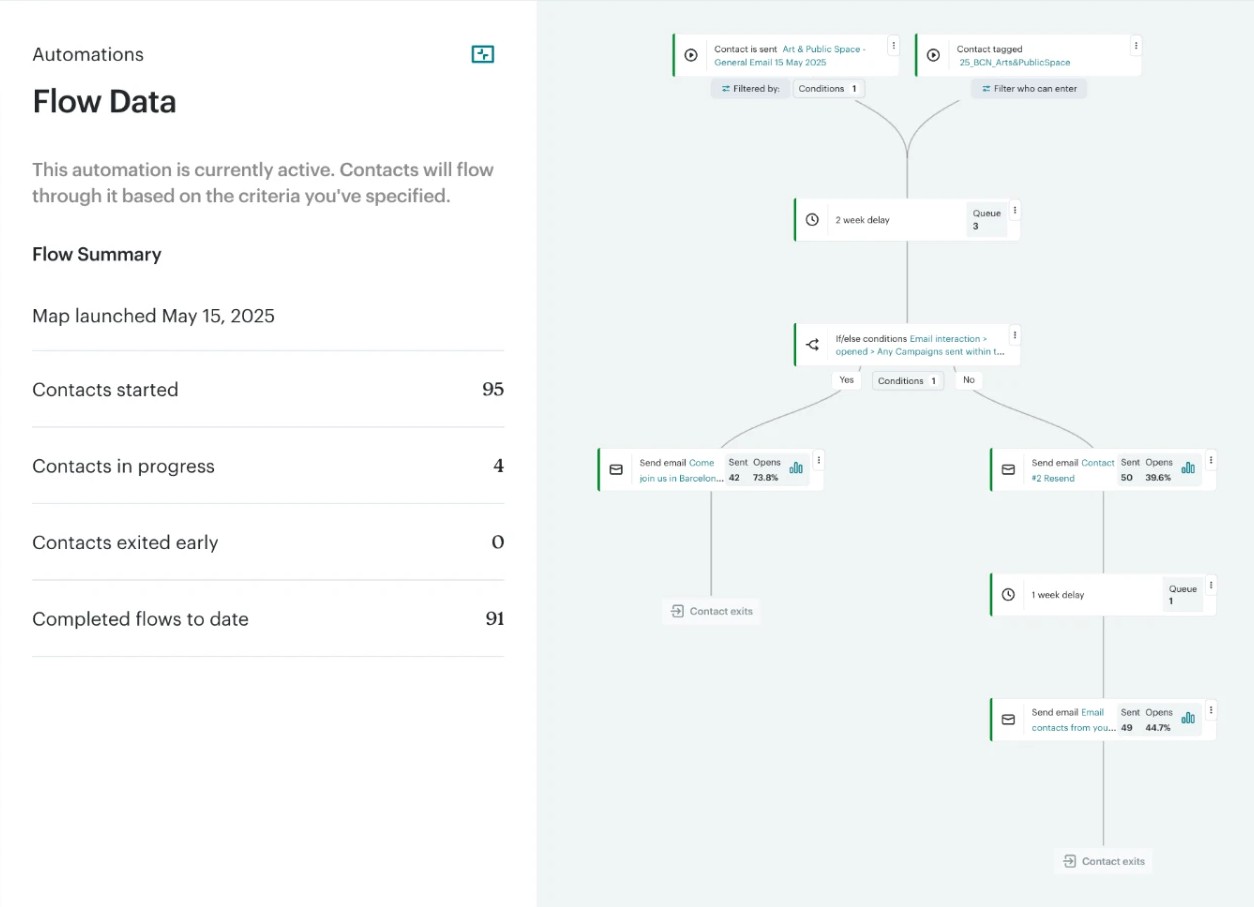This screenshot has width=1254, height=907.
Task: Click 'Contact exits' under the Yes branch
Action: (711, 611)
